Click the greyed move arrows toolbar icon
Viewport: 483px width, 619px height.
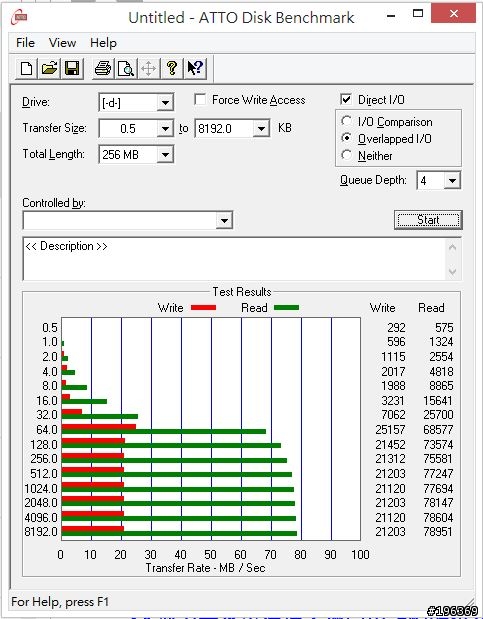pos(149,69)
